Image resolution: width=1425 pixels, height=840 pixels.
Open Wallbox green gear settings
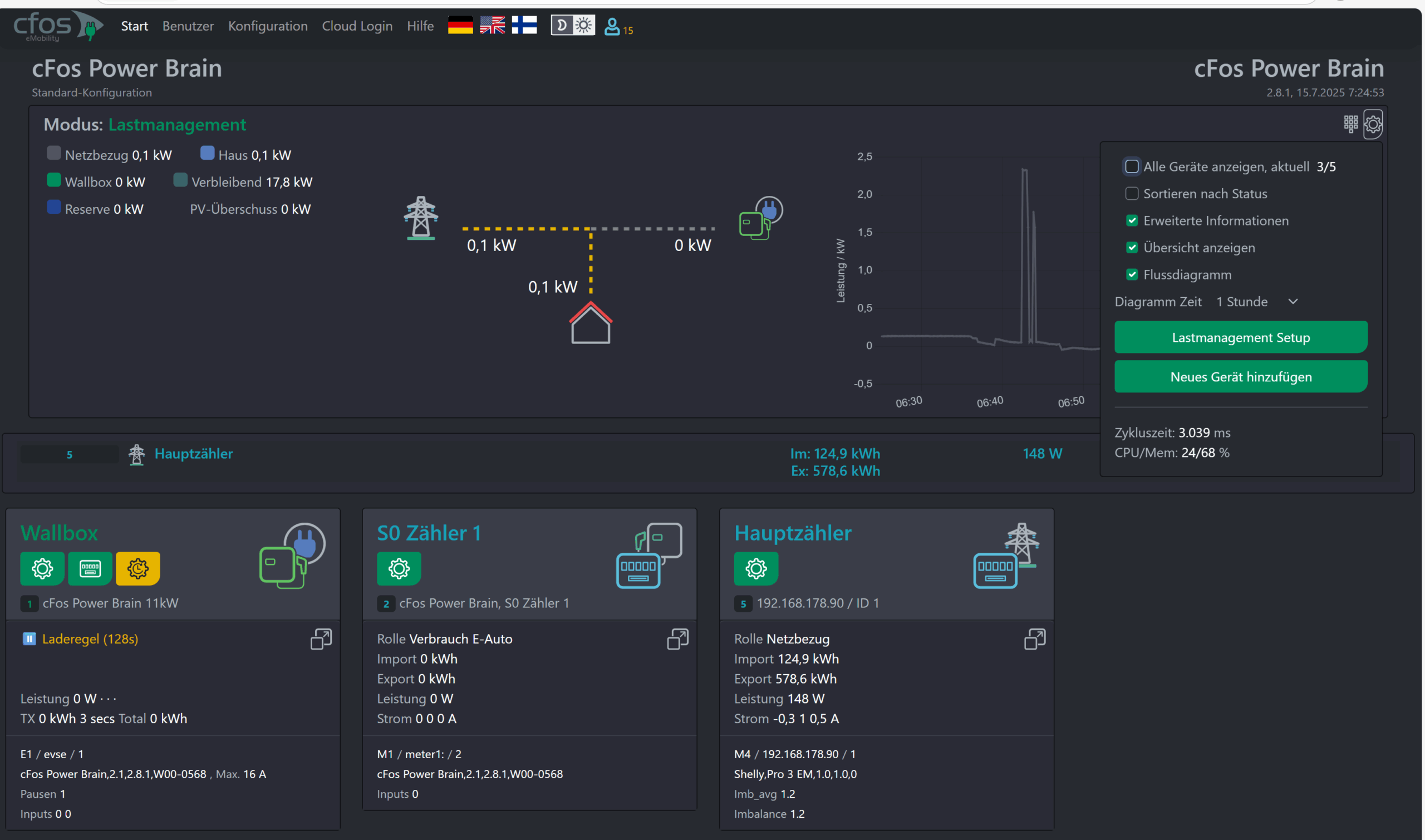[42, 568]
